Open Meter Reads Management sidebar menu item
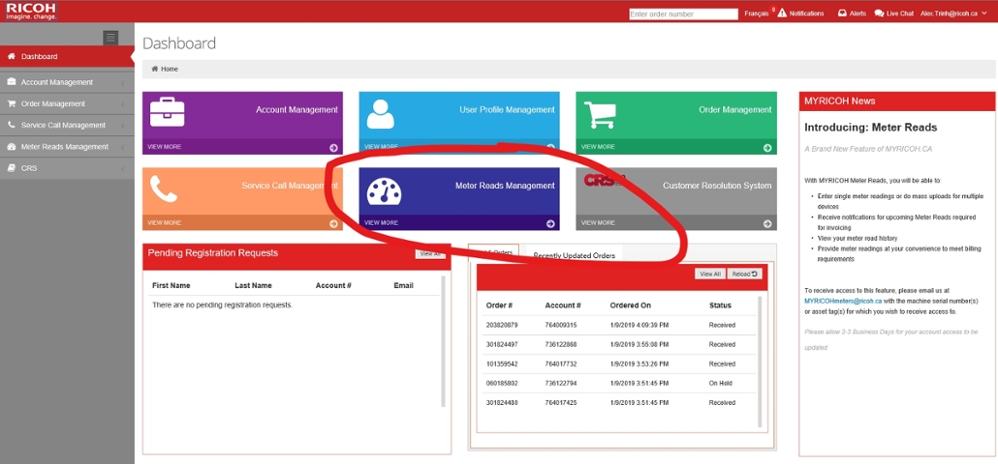This screenshot has height=464, width=998. pos(67,147)
